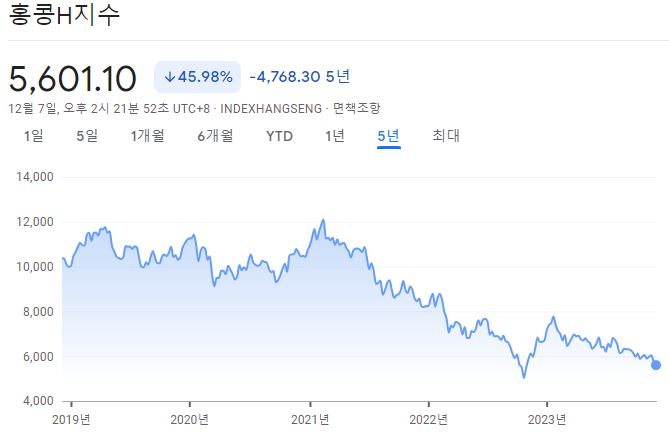Click the active 5년 tab
Image resolution: width=669 pixels, height=437 pixels.
388,136
